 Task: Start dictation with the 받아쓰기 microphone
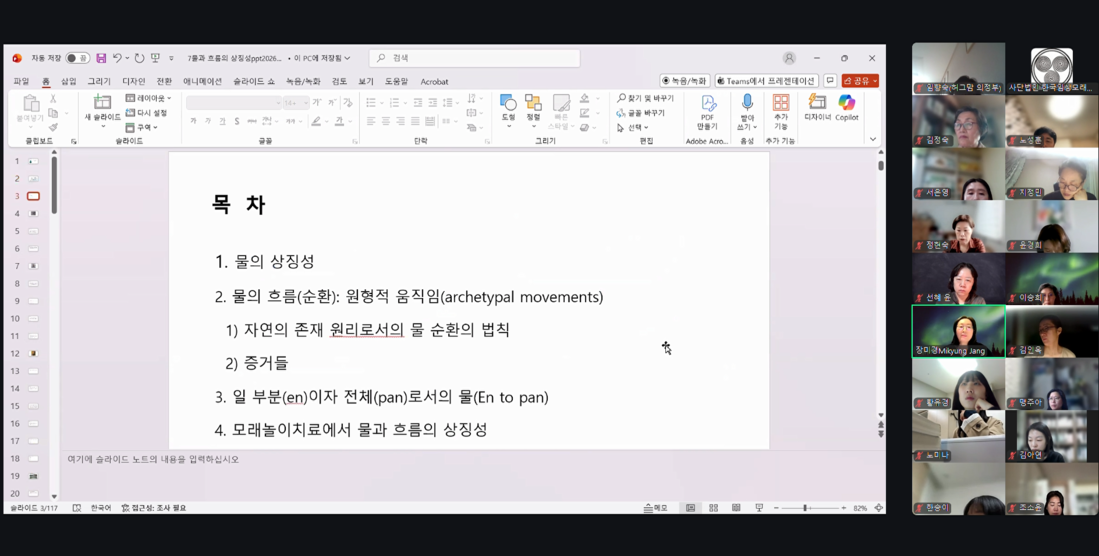[x=748, y=112]
